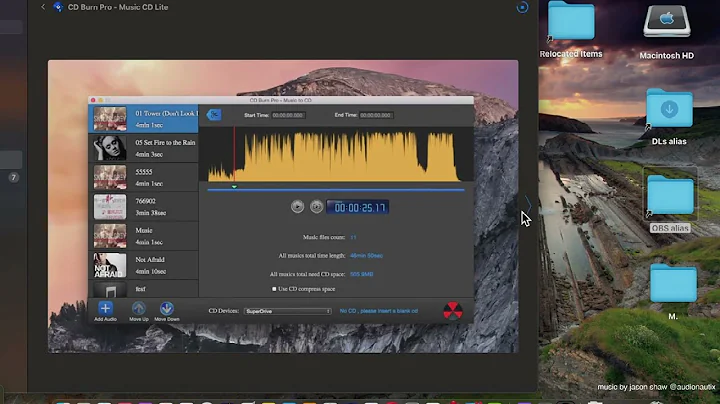Click the CD Burn Pro app icon in title bar
The image size is (720, 404).
[x=58, y=7]
